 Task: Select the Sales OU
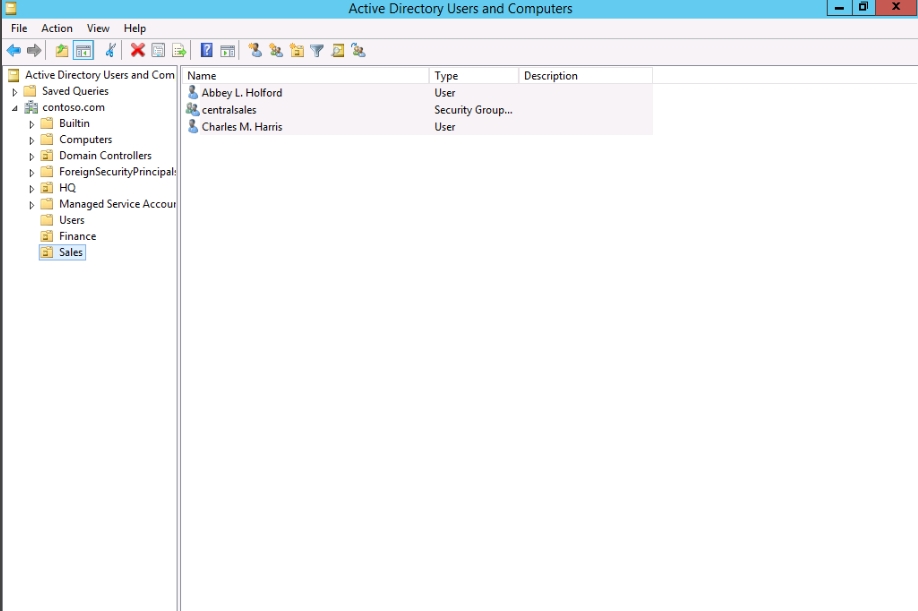(x=71, y=252)
